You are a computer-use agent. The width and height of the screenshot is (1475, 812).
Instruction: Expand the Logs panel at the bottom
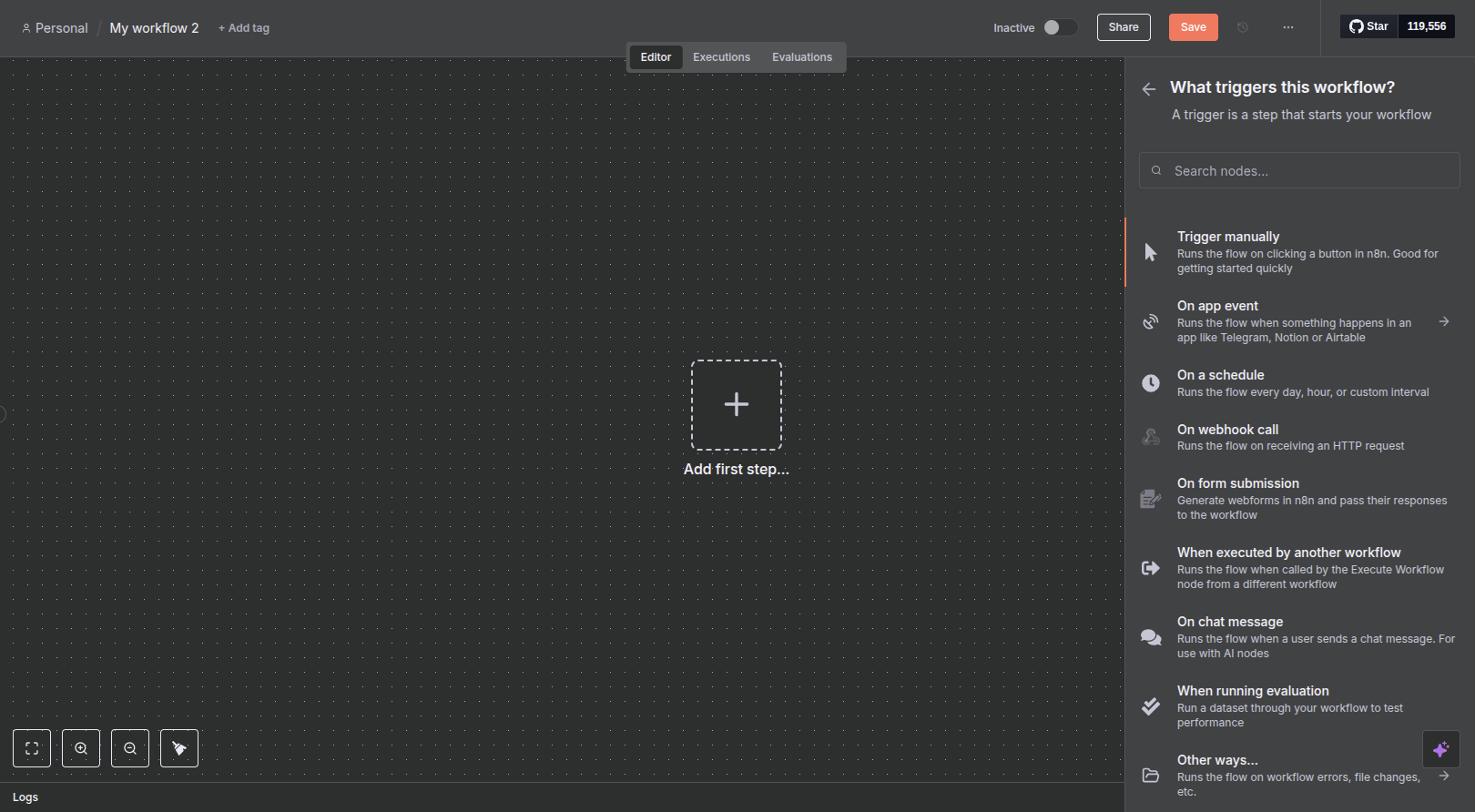[25, 797]
